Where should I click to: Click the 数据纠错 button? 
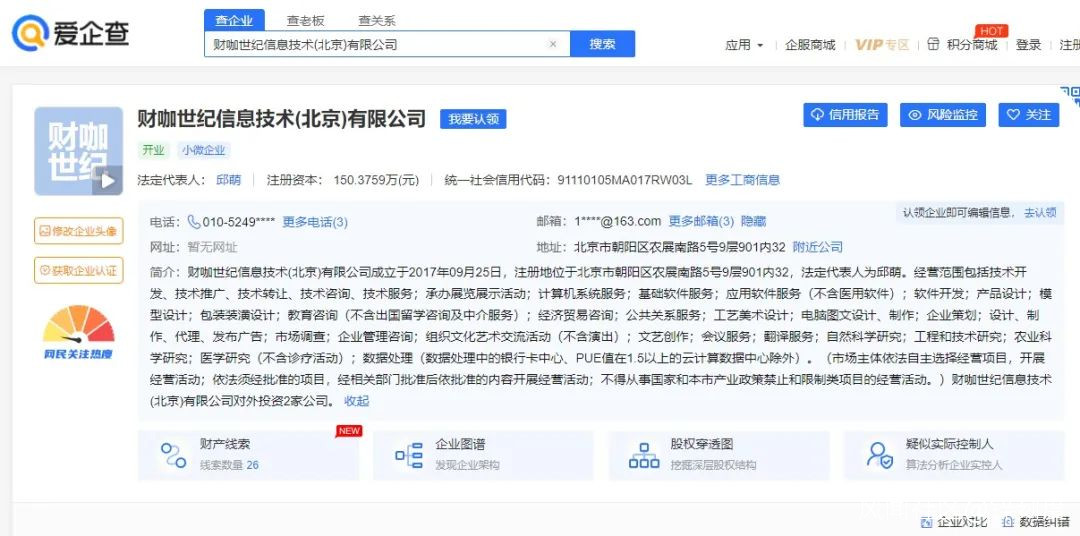1036,522
